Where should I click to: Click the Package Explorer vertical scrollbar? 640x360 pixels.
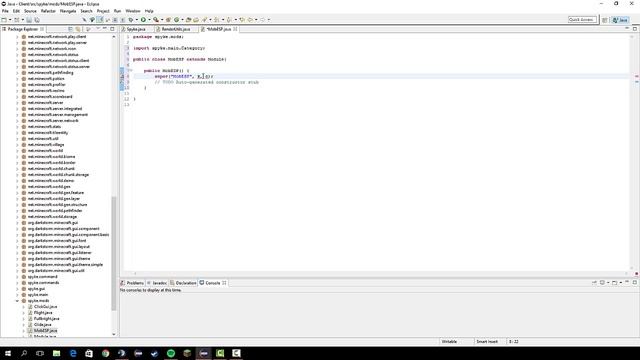point(114,253)
